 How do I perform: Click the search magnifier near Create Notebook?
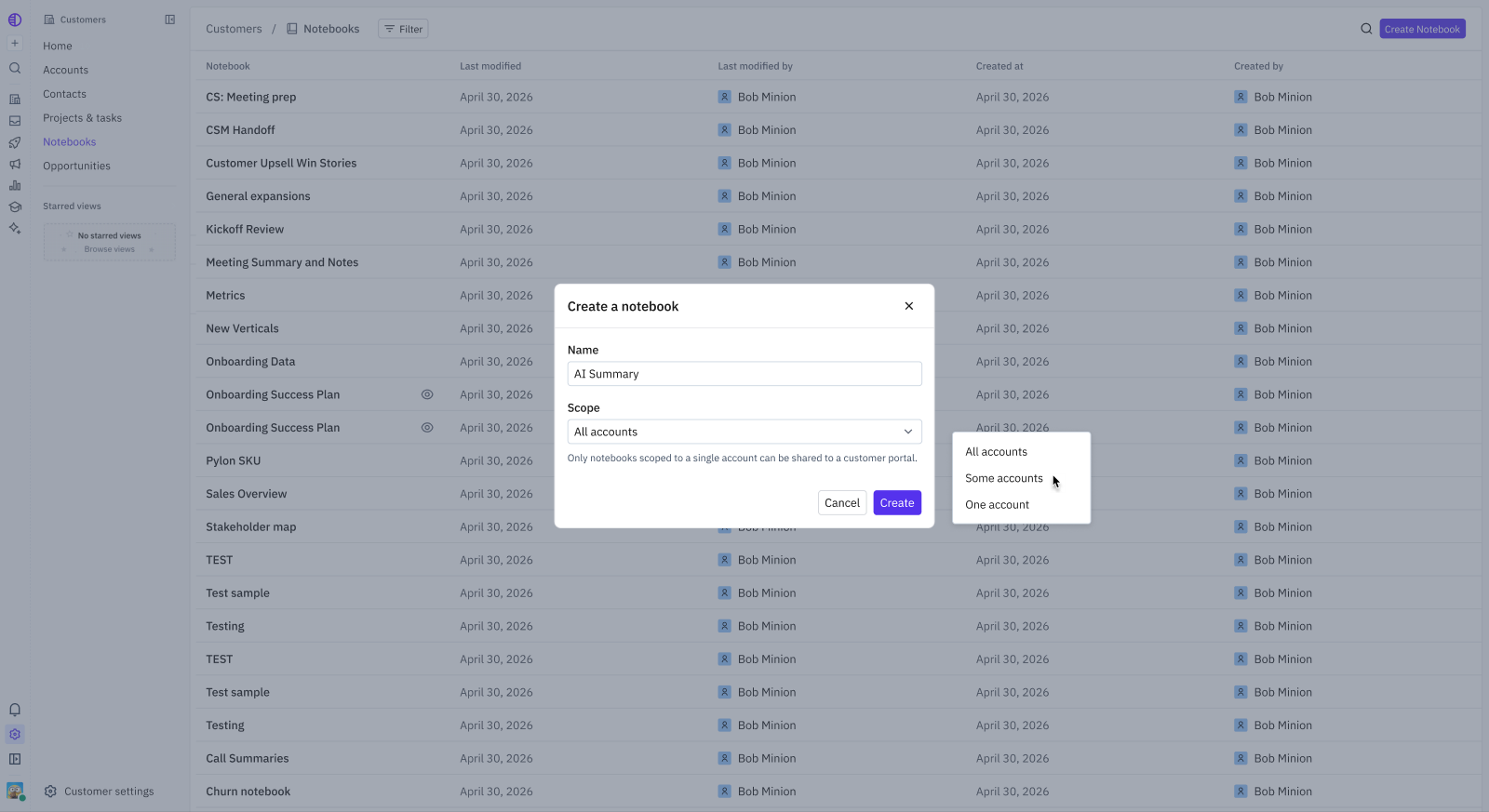1366,29
